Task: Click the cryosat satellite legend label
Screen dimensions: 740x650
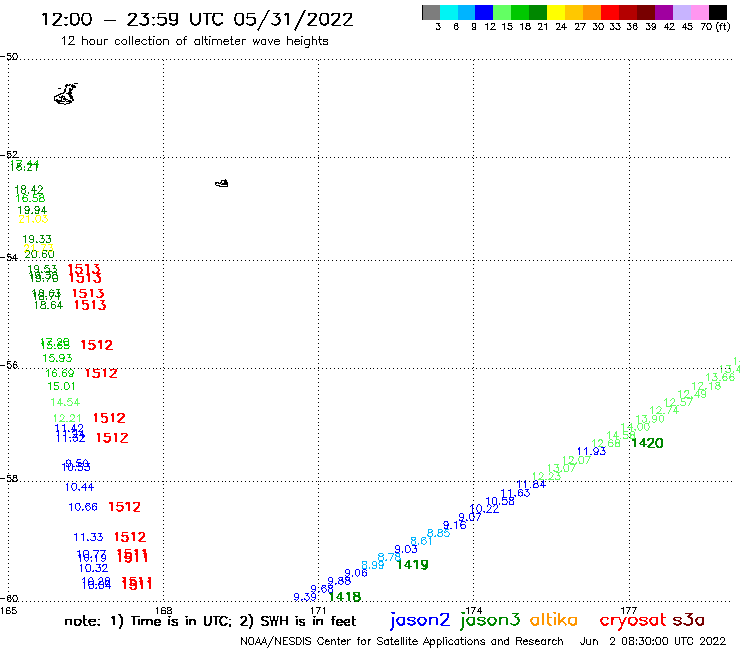Action: (632, 620)
